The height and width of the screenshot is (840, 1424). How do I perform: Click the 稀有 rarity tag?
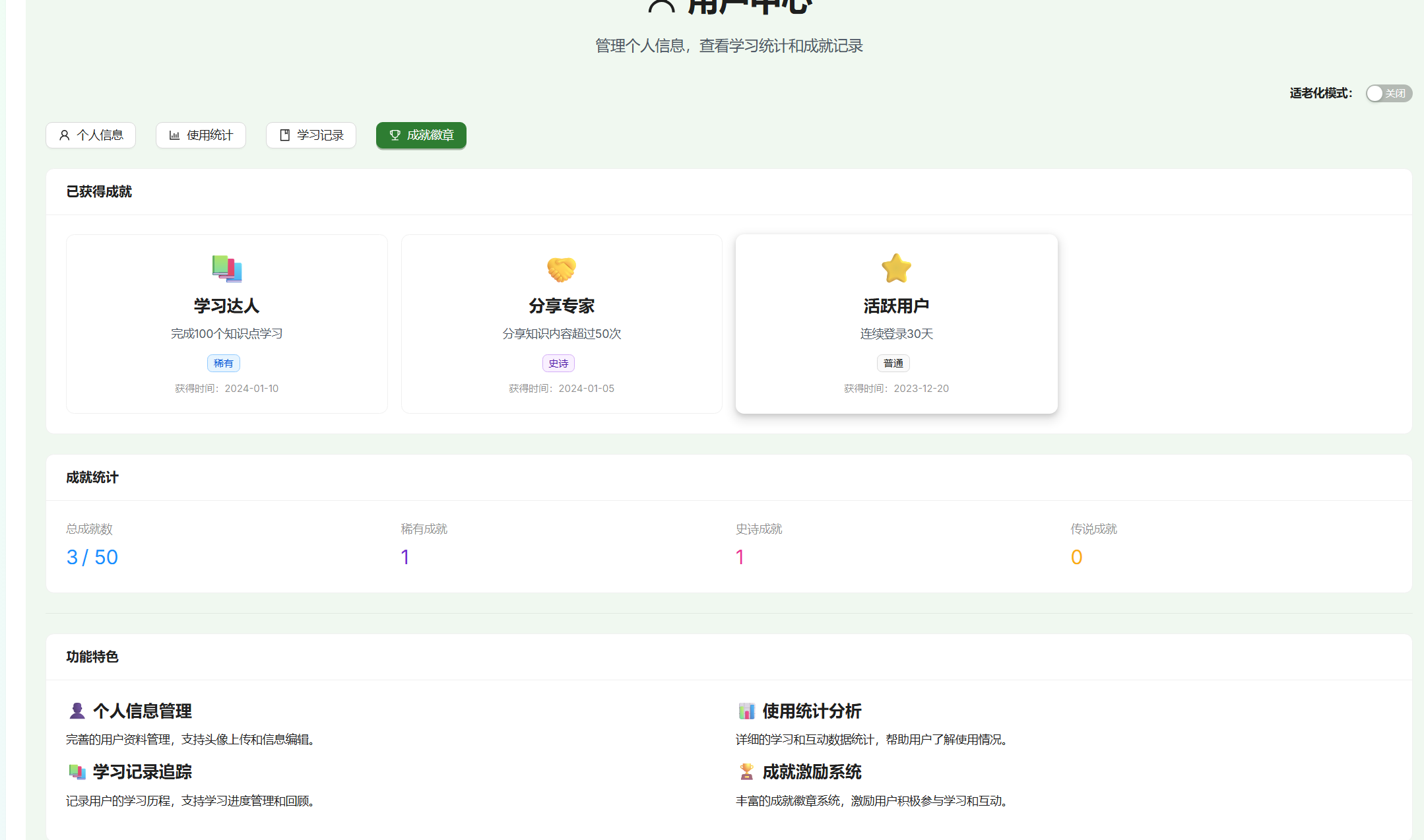223,364
